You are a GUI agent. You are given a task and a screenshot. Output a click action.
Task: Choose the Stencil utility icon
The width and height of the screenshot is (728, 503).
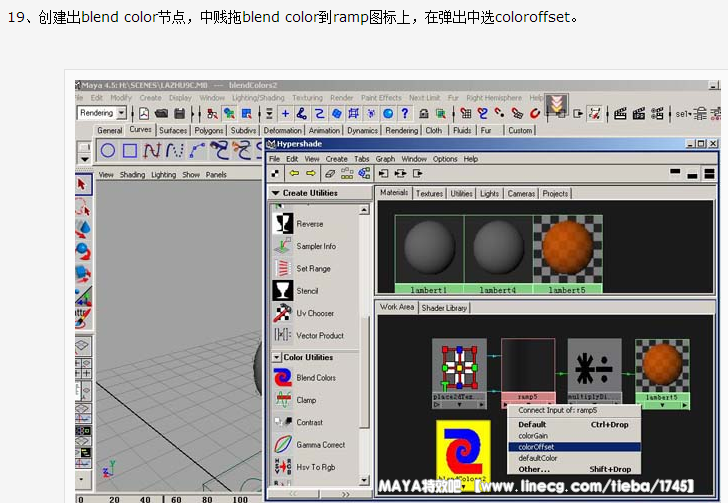(282, 291)
